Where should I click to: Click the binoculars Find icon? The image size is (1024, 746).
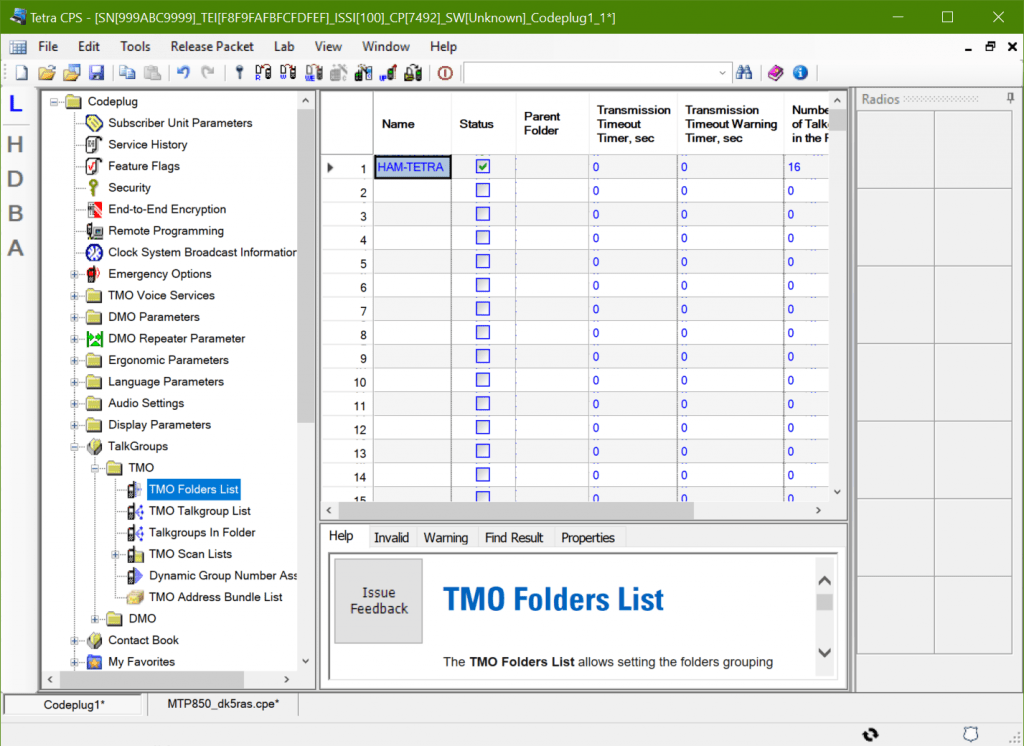(744, 73)
